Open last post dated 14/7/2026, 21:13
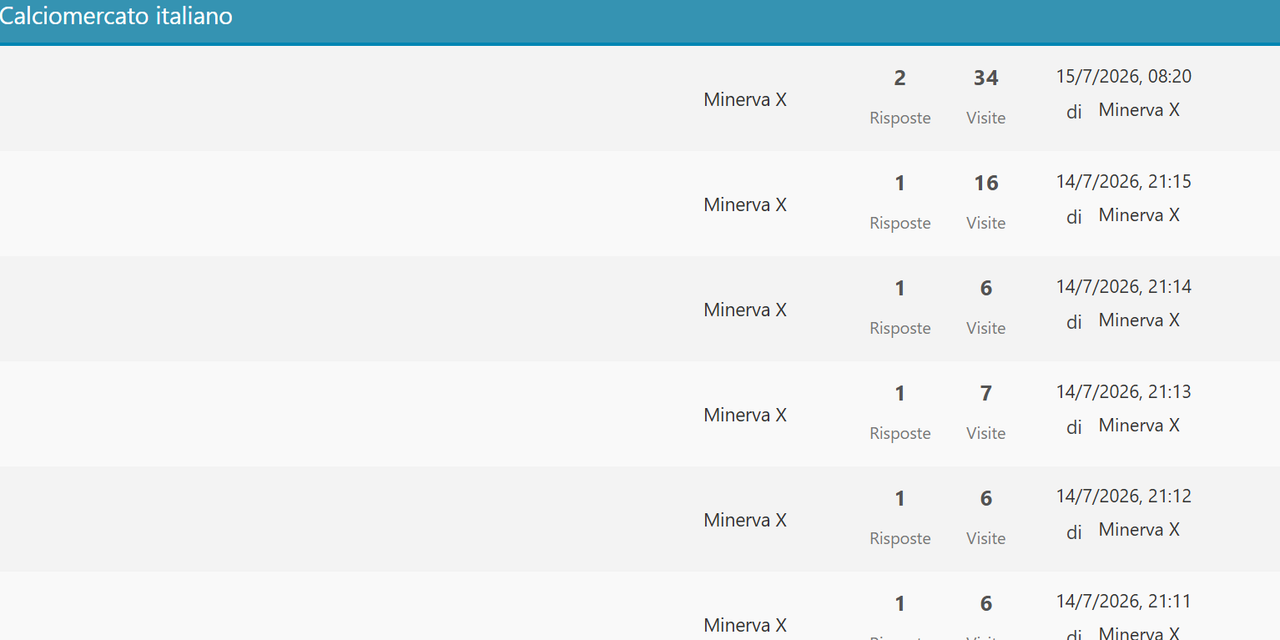The height and width of the screenshot is (640, 1280). pos(1124,392)
